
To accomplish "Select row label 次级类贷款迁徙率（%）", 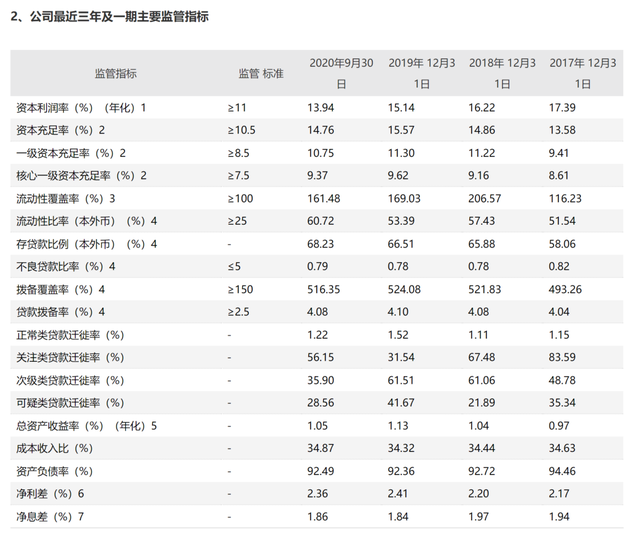I will 70,380.
